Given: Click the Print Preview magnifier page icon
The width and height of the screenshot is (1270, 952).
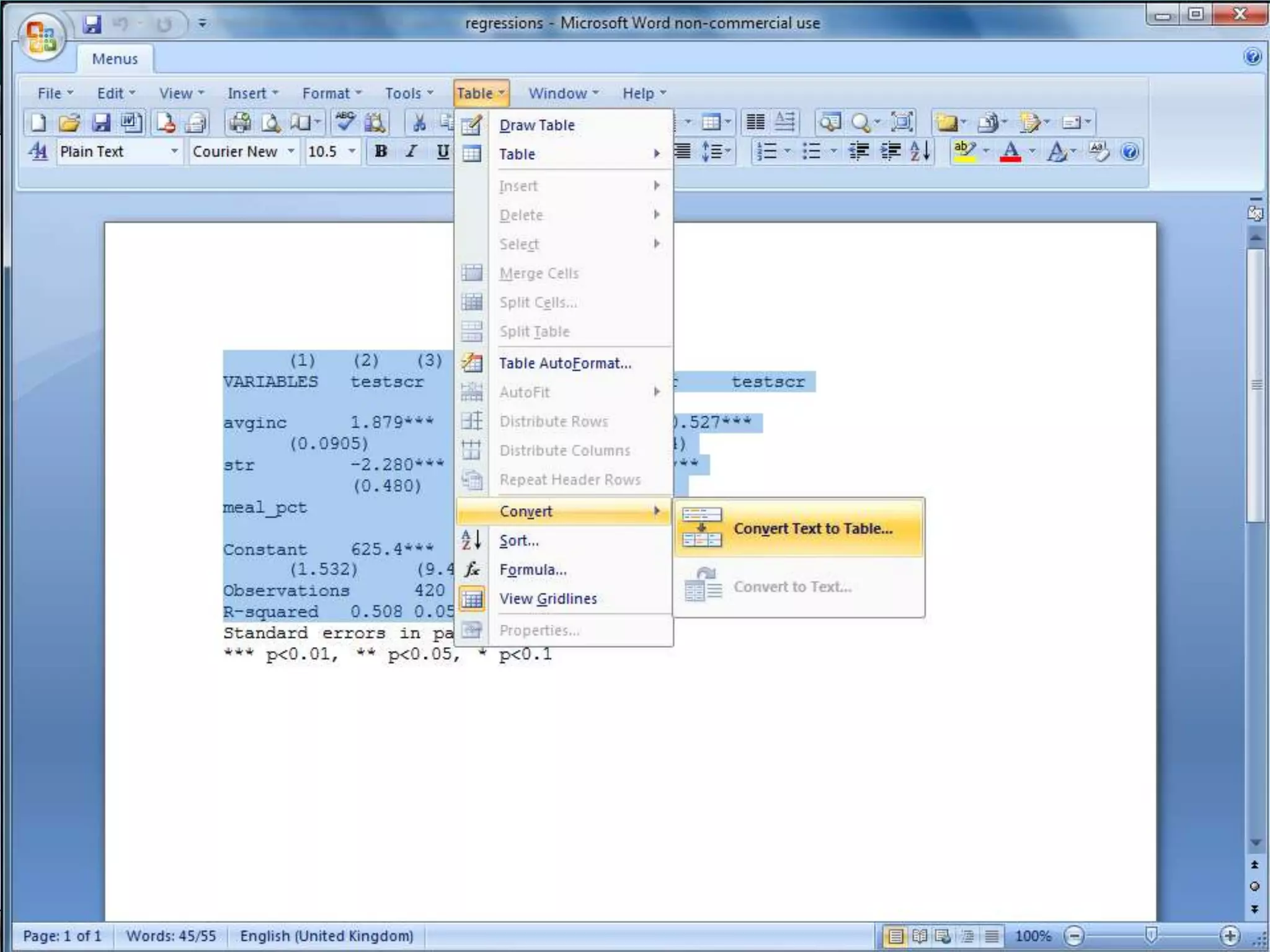Looking at the screenshot, I should point(270,122).
